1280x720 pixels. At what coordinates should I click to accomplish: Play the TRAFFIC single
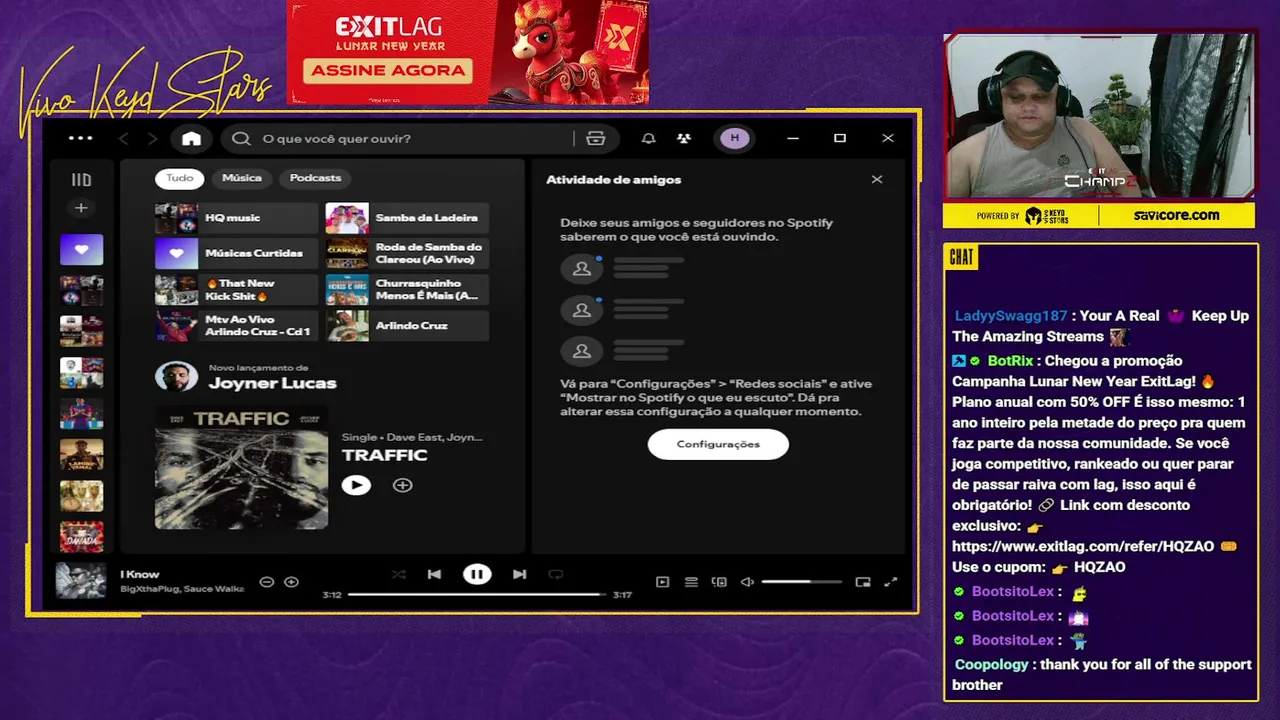[x=356, y=485]
